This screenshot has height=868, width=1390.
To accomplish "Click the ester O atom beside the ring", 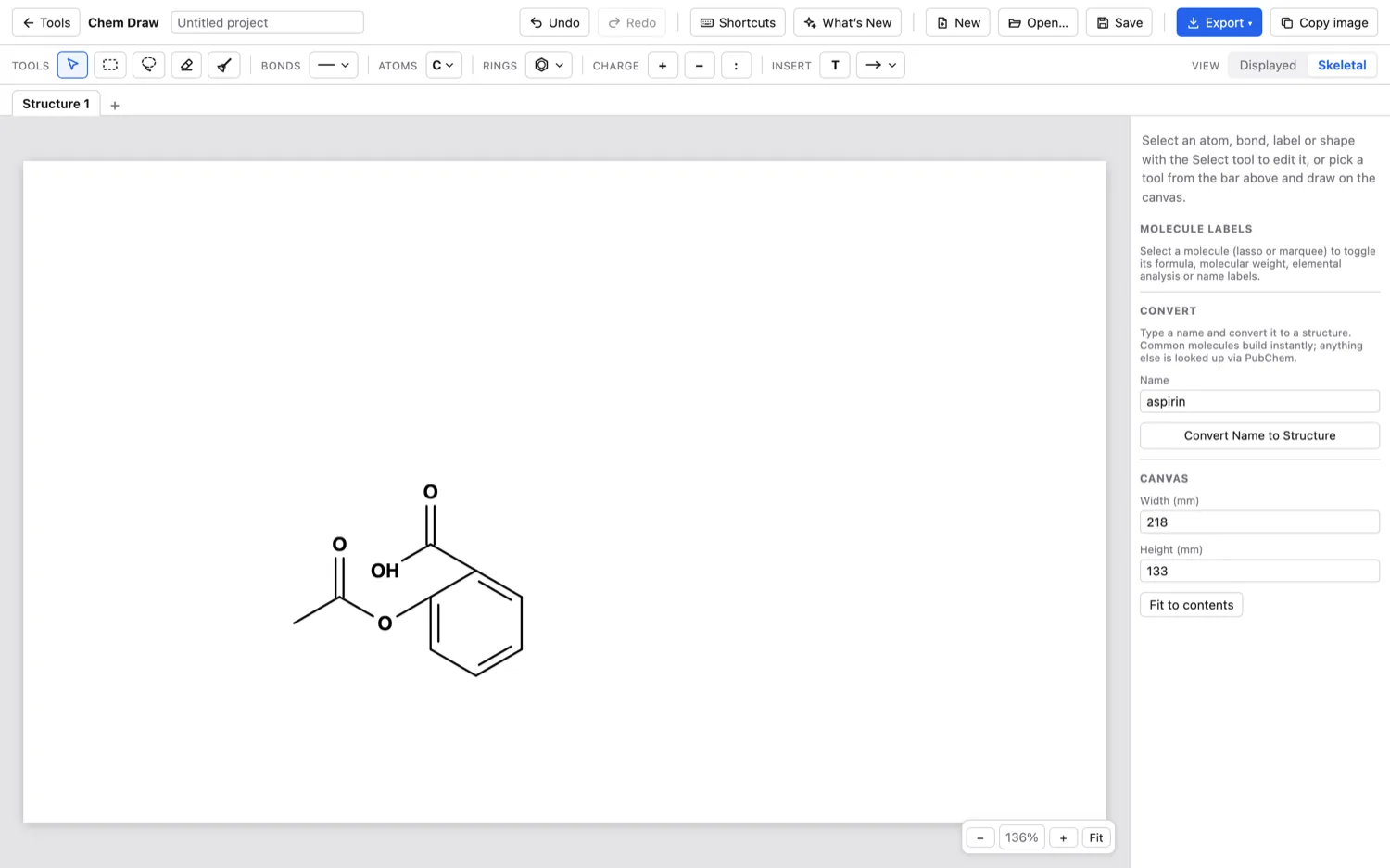I will pyautogui.click(x=385, y=623).
